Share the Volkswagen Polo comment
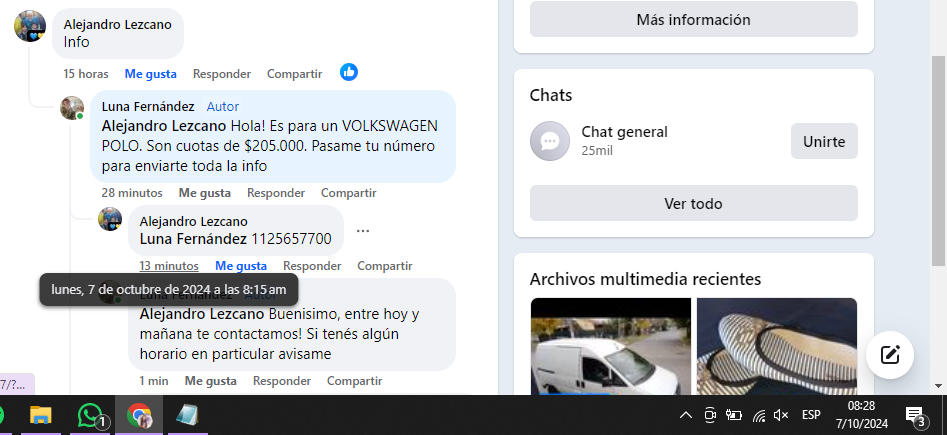Screen dimensions: 947x435 pyautogui.click(x=348, y=193)
